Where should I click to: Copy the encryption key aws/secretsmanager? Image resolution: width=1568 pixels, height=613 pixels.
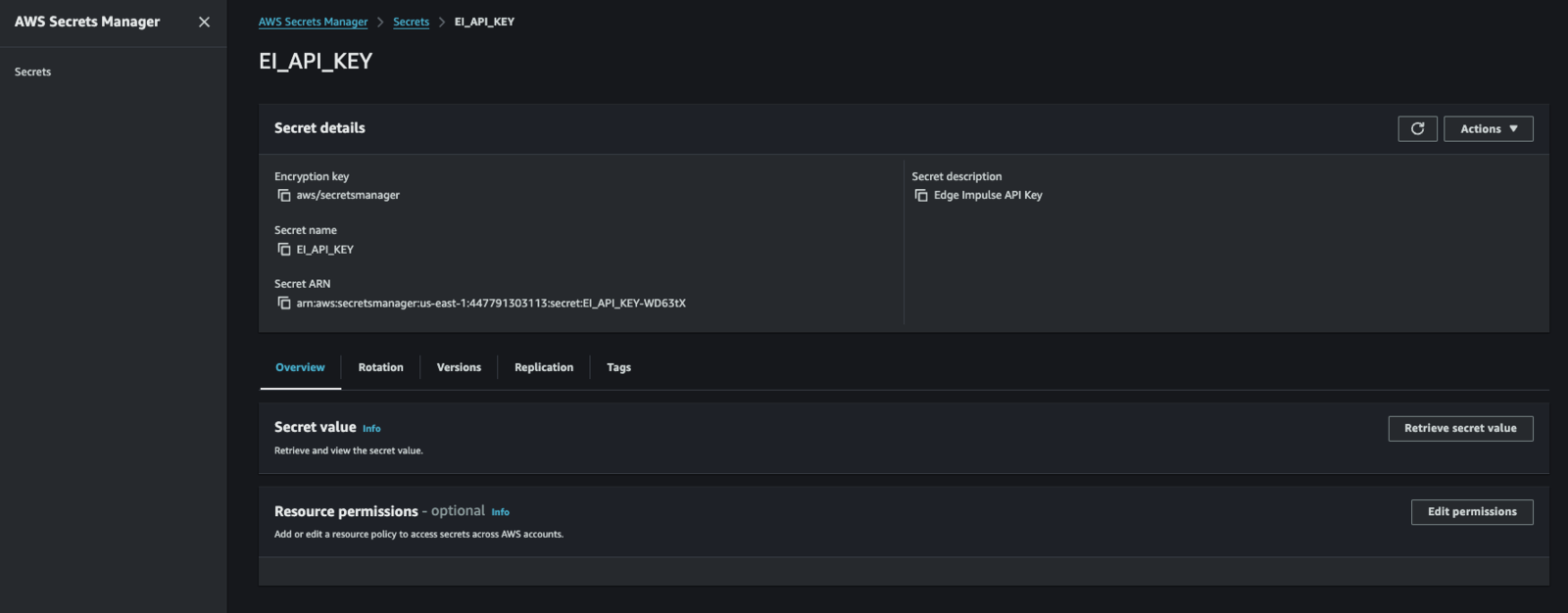point(284,196)
